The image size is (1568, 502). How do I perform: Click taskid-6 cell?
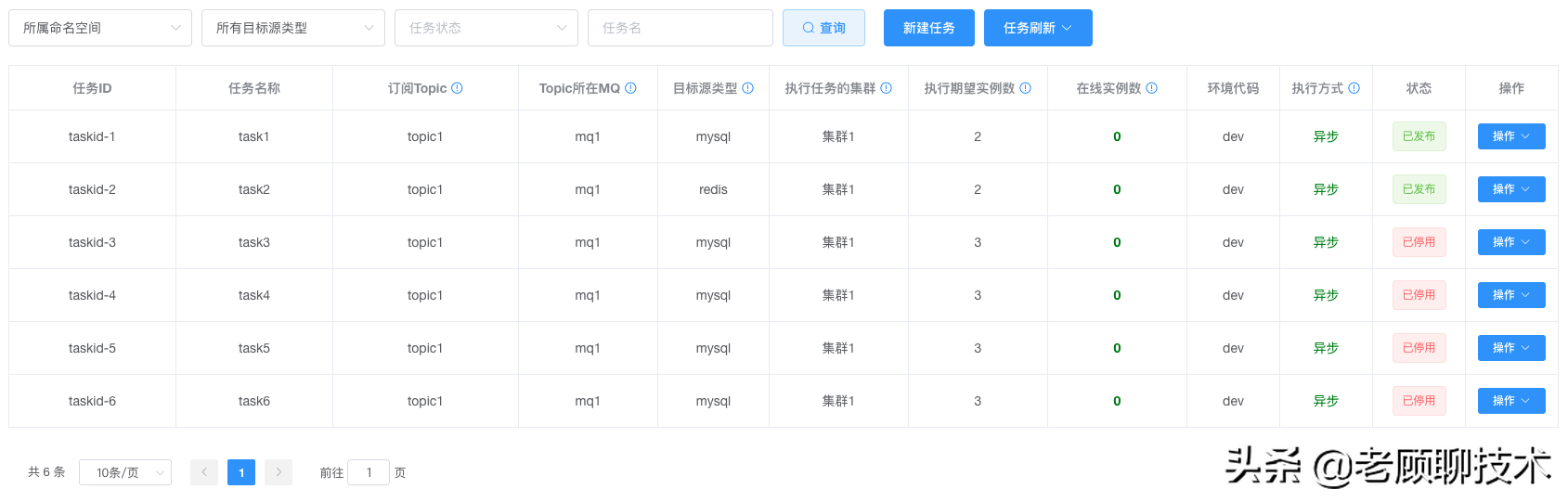[92, 401]
